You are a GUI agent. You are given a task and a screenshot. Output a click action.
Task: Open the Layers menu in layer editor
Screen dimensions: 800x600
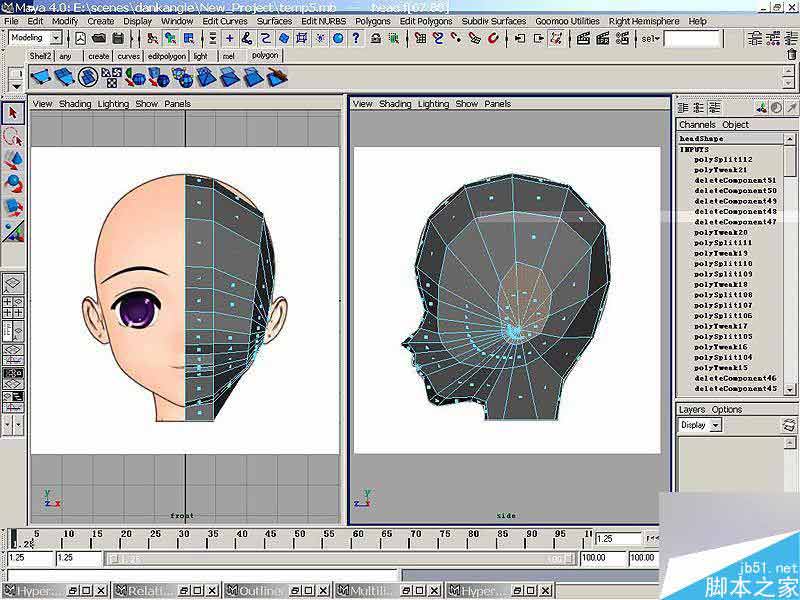[692, 410]
